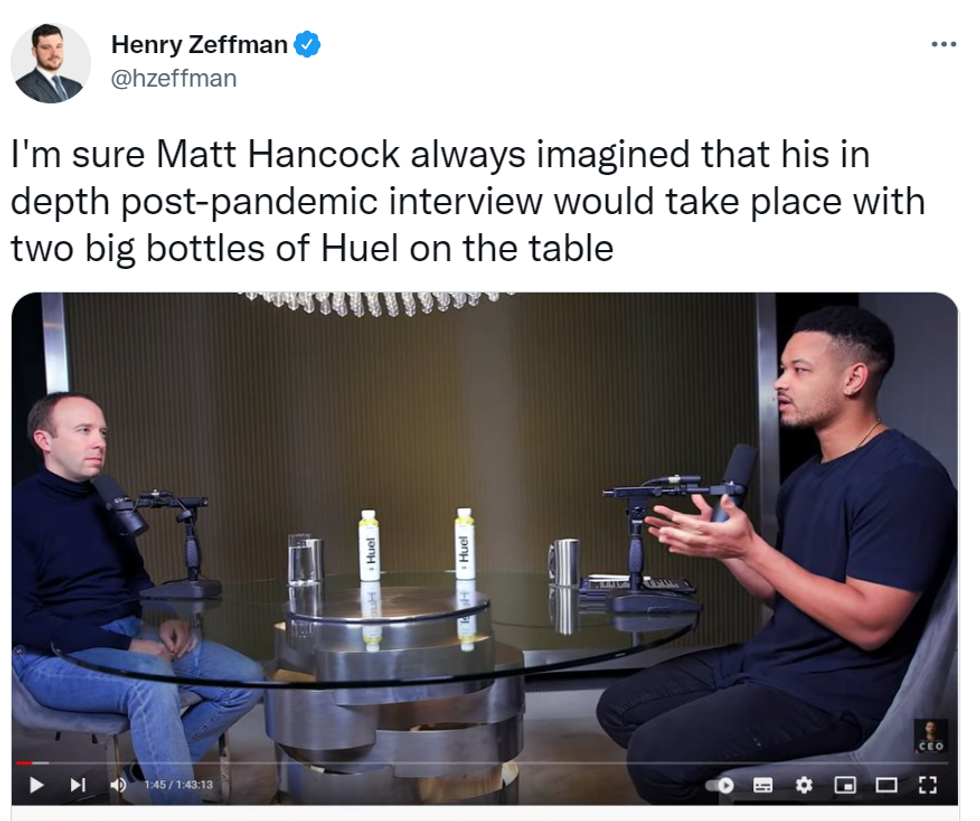Open the Henry Zeffman display name

tap(199, 44)
